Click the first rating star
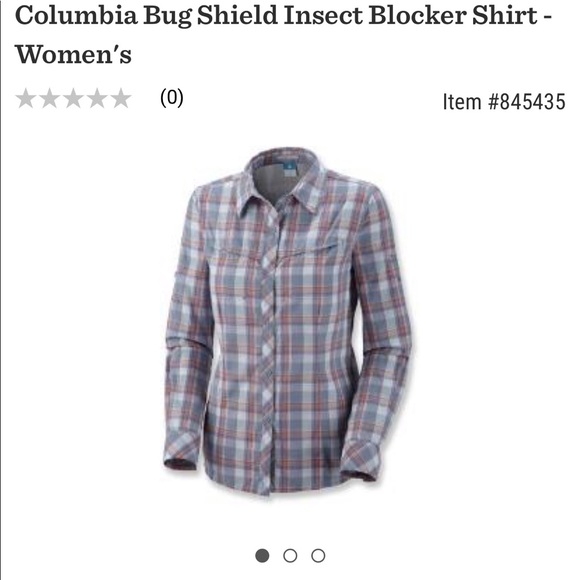Viewport: 580px width, 580px height. [x=26, y=98]
